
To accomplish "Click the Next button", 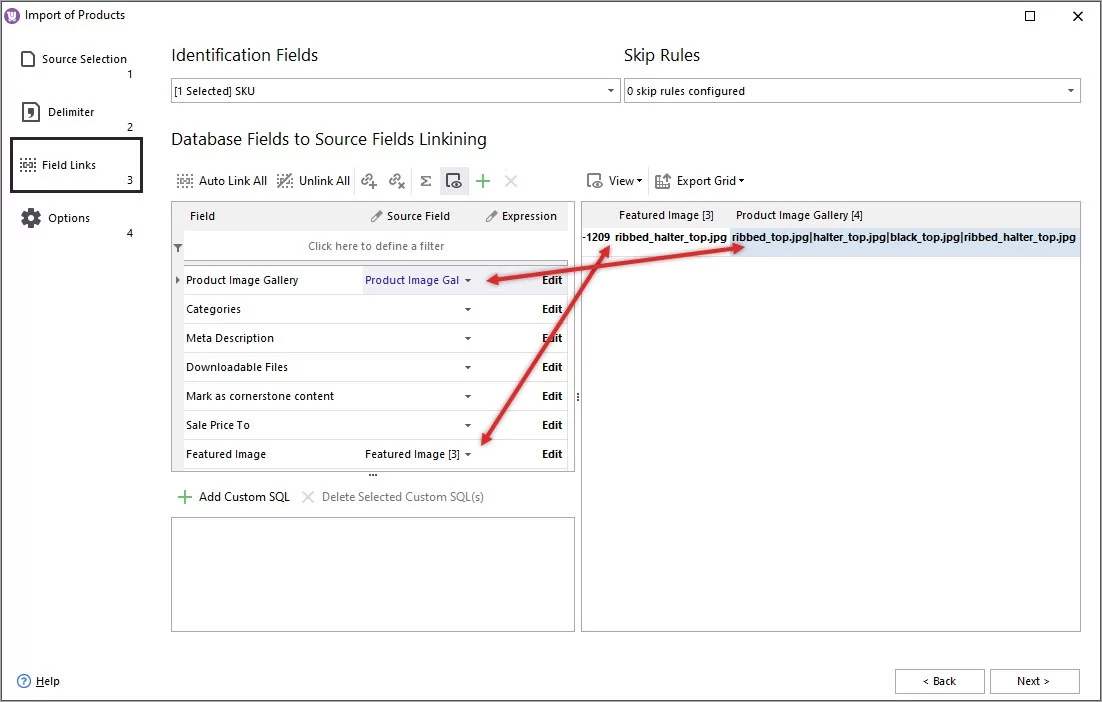I will point(1035,681).
